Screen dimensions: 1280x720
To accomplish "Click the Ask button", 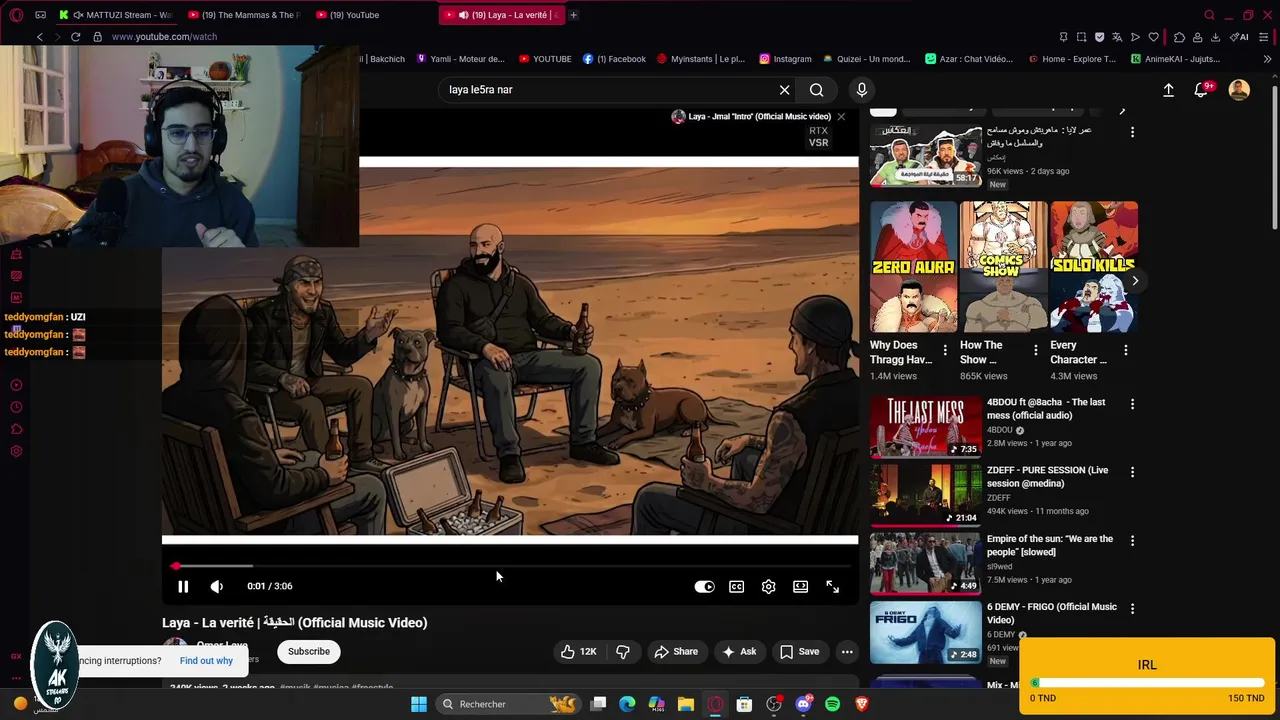I will [x=738, y=652].
